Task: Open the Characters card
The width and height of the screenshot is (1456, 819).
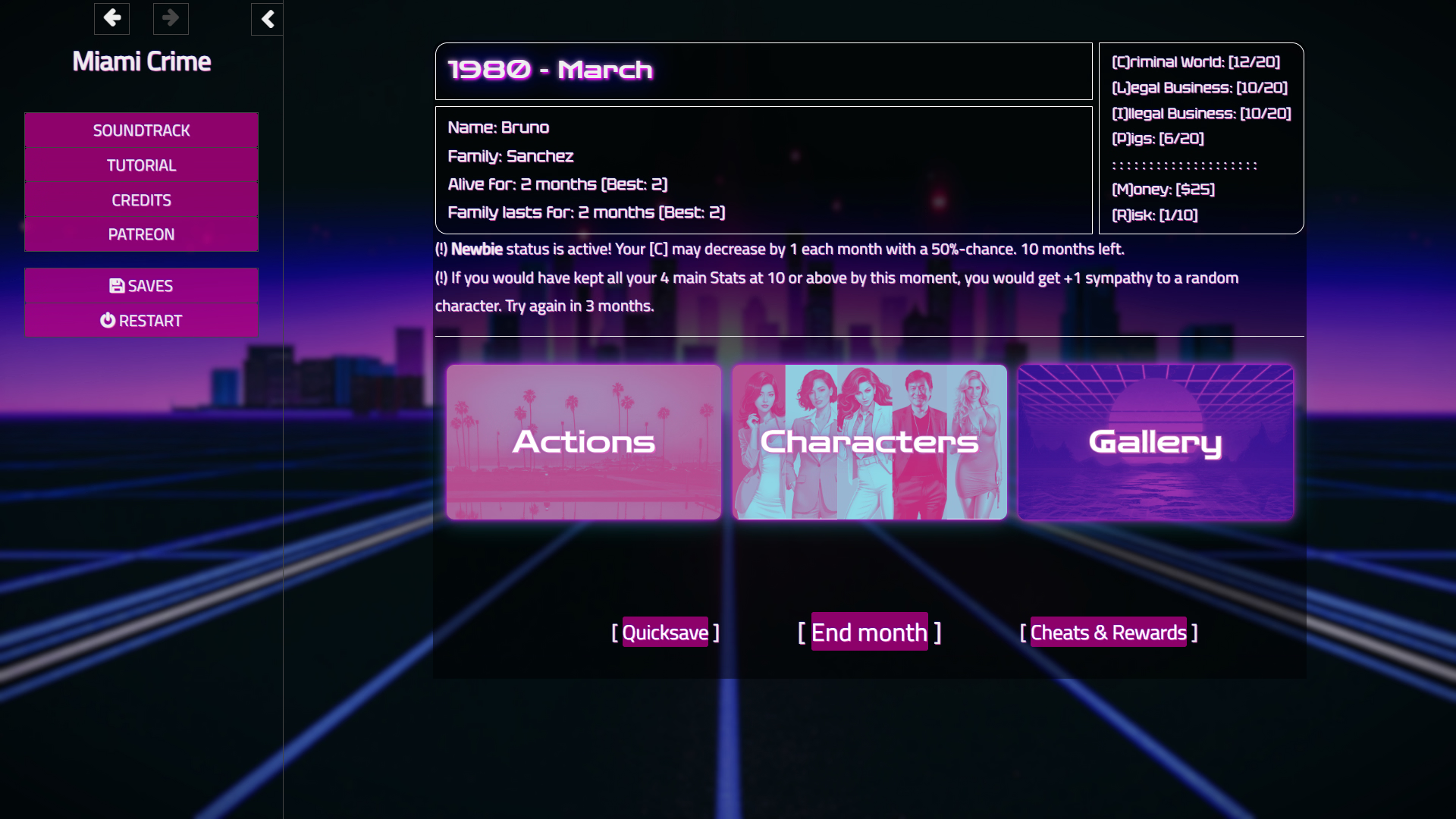Action: tap(870, 442)
